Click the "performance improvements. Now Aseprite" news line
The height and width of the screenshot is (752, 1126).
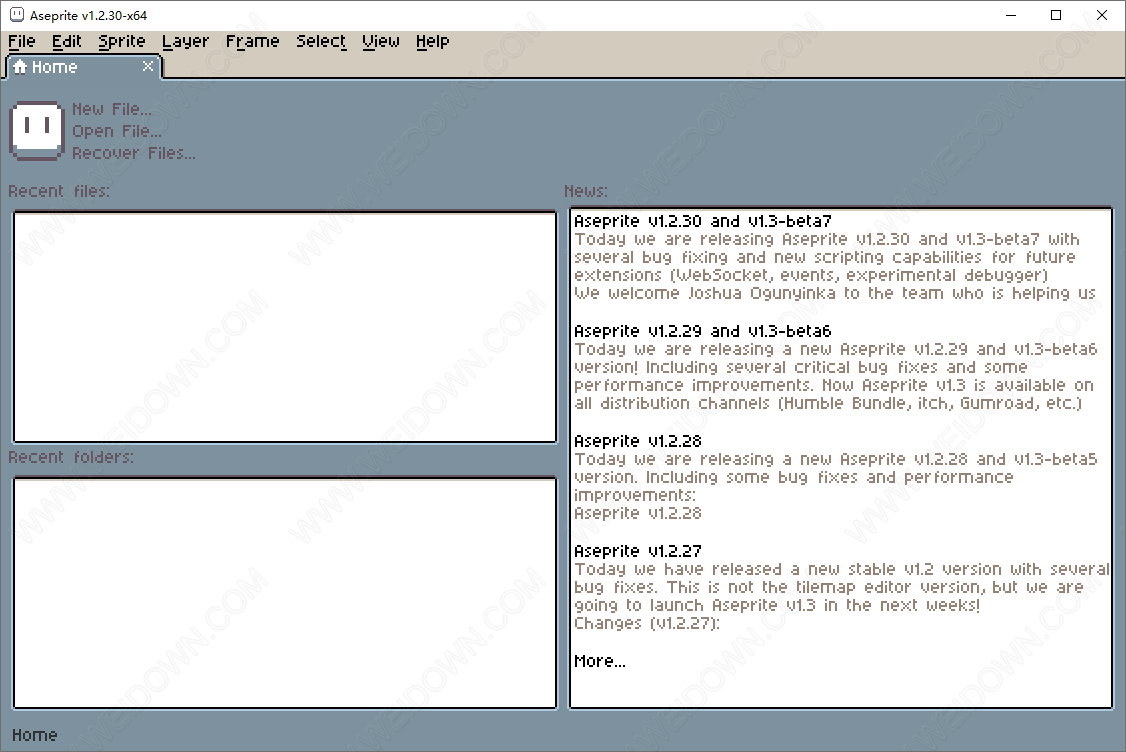(x=834, y=386)
